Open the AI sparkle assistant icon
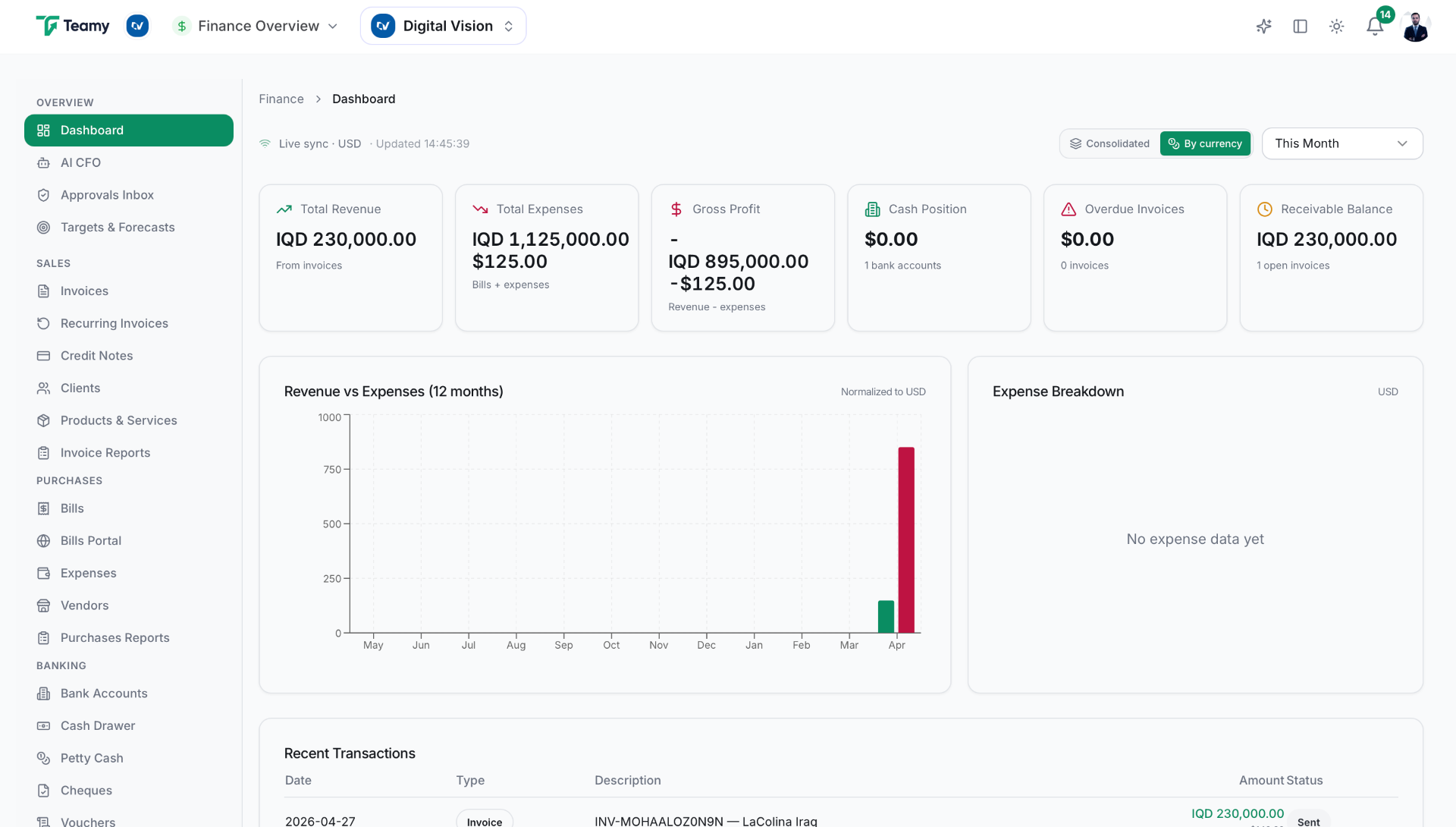Image resolution: width=1456 pixels, height=827 pixels. point(1263,27)
